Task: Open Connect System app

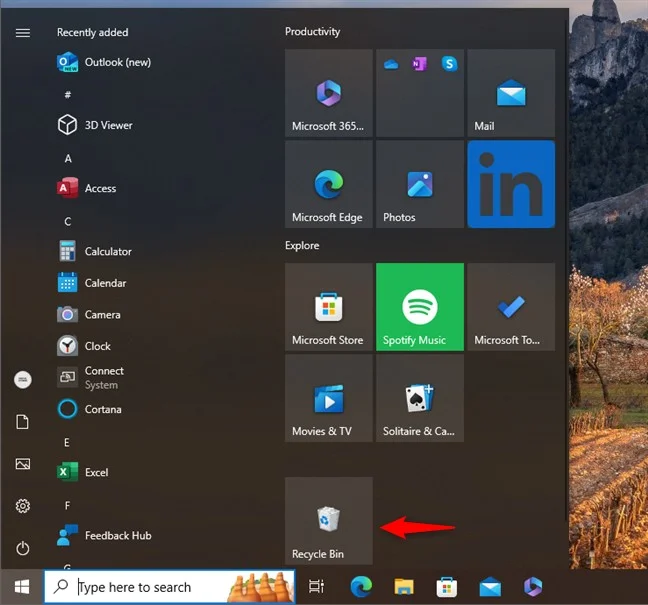Action: click(x=91, y=377)
